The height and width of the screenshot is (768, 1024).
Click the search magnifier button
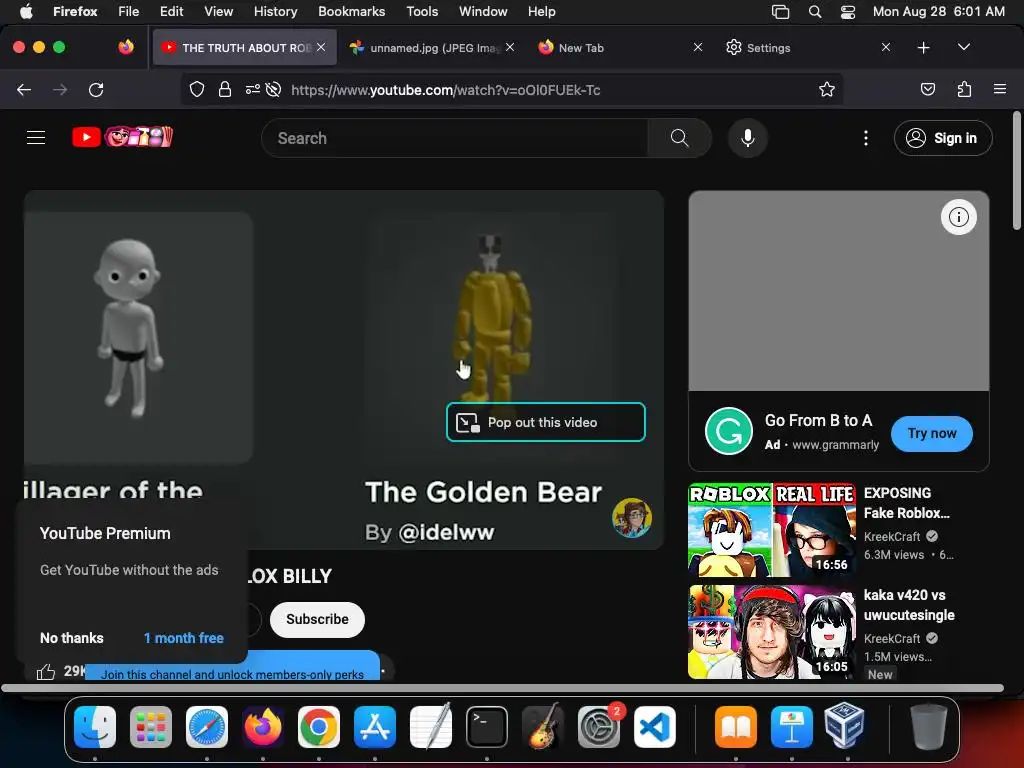coord(679,138)
